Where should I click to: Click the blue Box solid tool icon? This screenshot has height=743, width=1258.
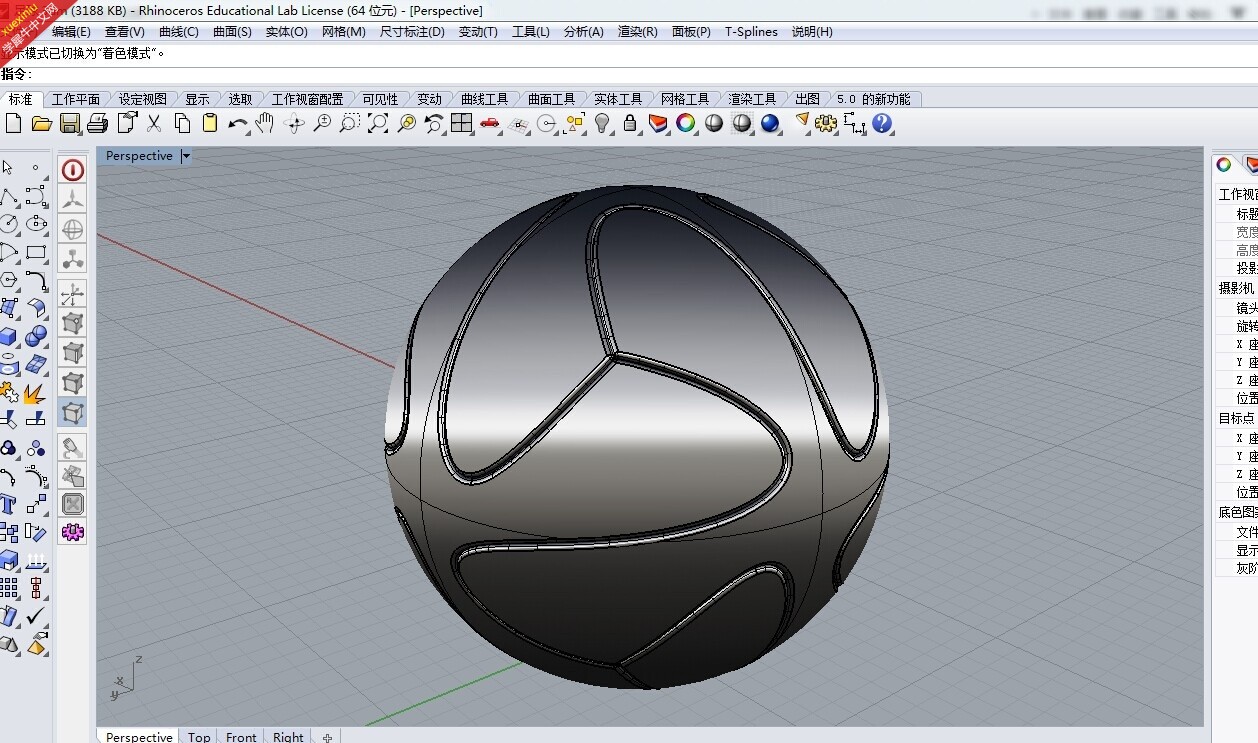tap(9, 336)
